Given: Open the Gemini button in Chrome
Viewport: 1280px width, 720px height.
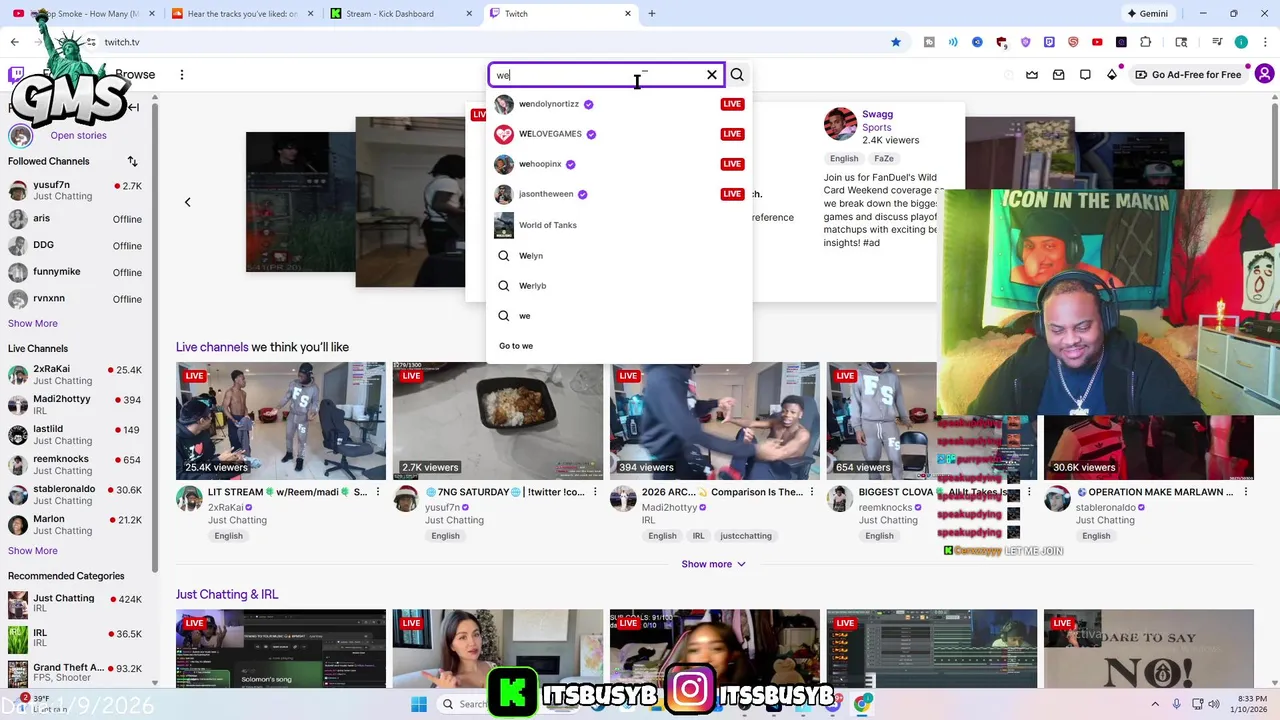Looking at the screenshot, I should 1147,14.
